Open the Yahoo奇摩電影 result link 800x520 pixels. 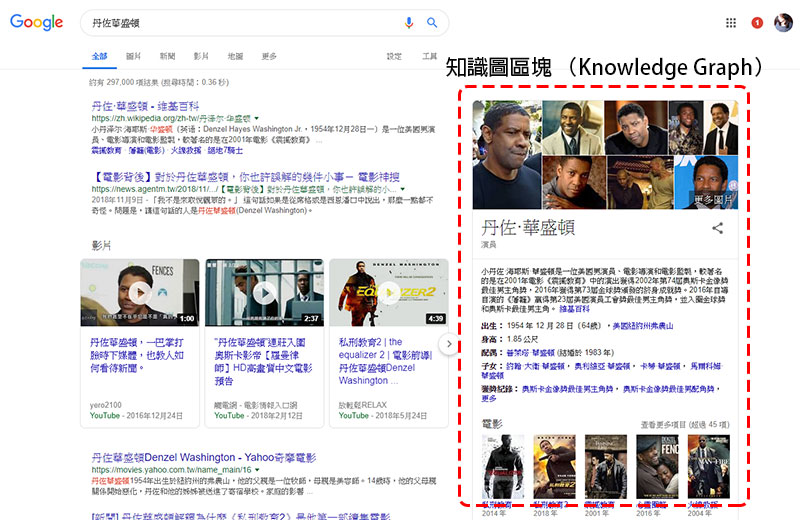coord(204,457)
